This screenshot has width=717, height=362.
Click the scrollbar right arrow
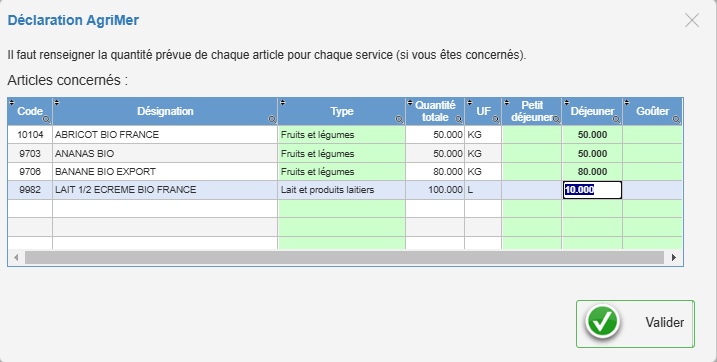[674, 257]
